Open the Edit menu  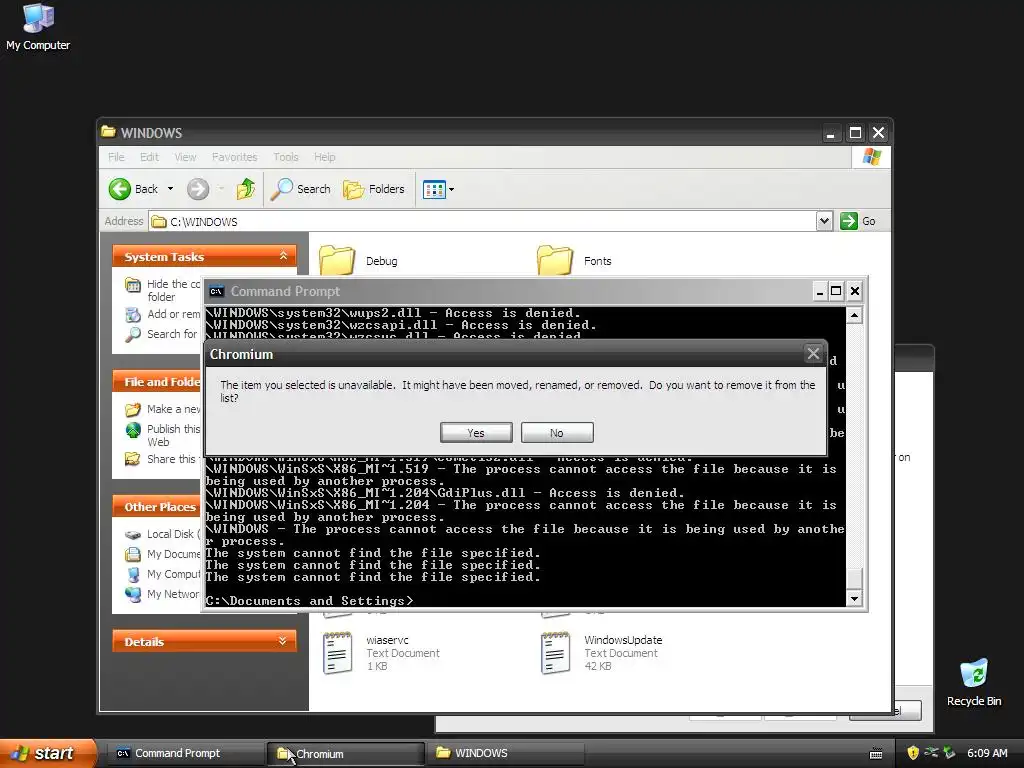pyautogui.click(x=149, y=157)
